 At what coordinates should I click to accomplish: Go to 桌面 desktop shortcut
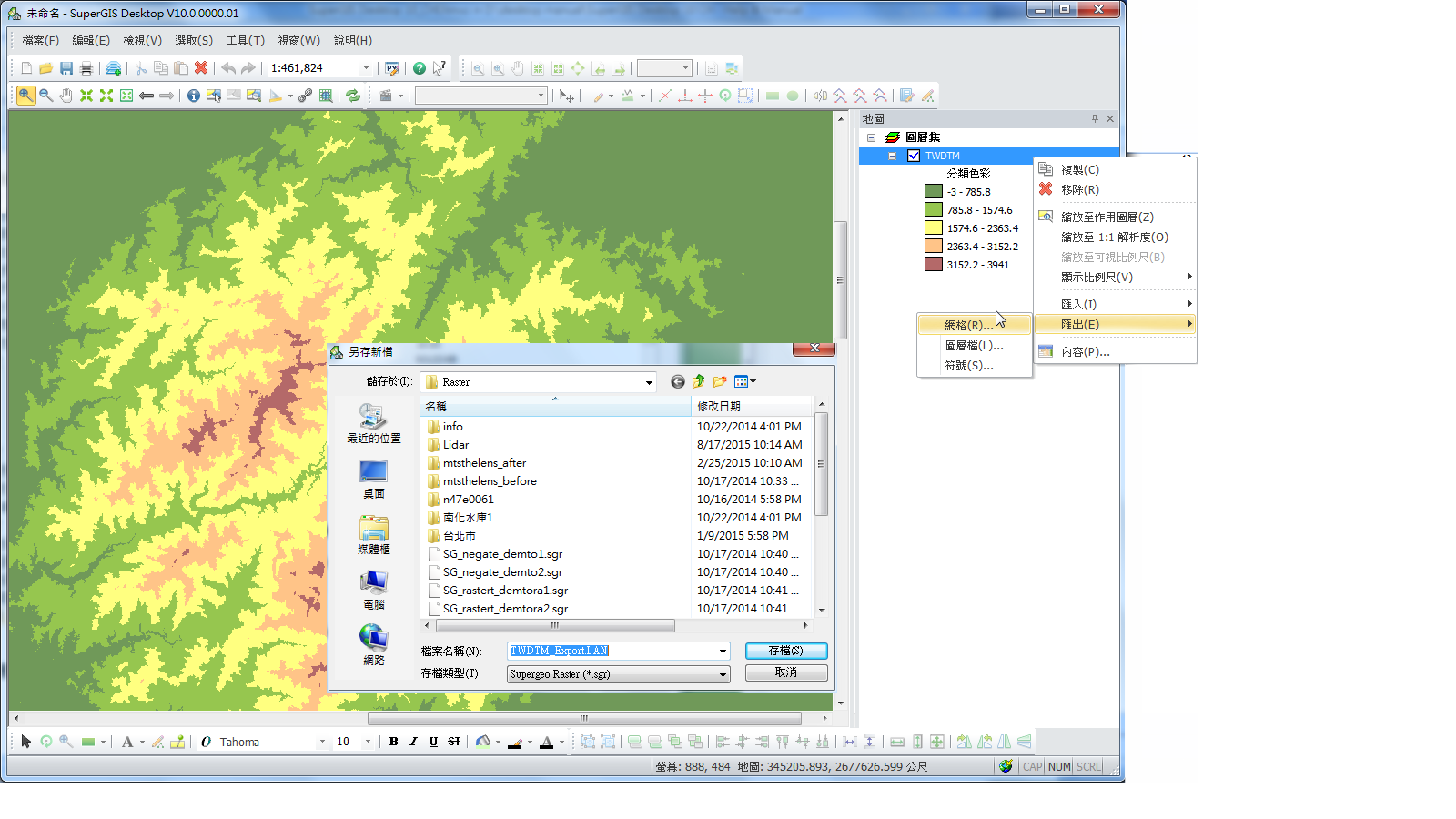tap(373, 480)
